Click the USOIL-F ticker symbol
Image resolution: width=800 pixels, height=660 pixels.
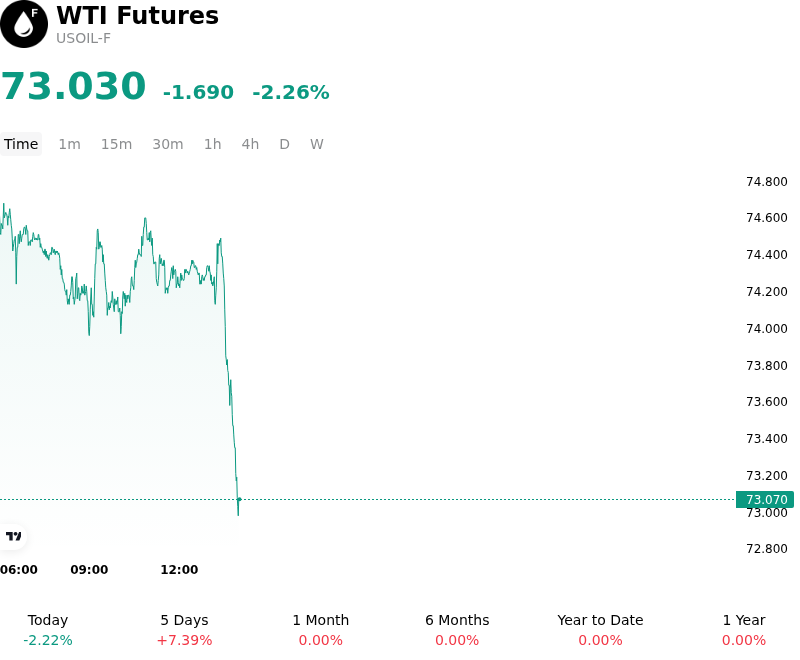pyautogui.click(x=83, y=38)
